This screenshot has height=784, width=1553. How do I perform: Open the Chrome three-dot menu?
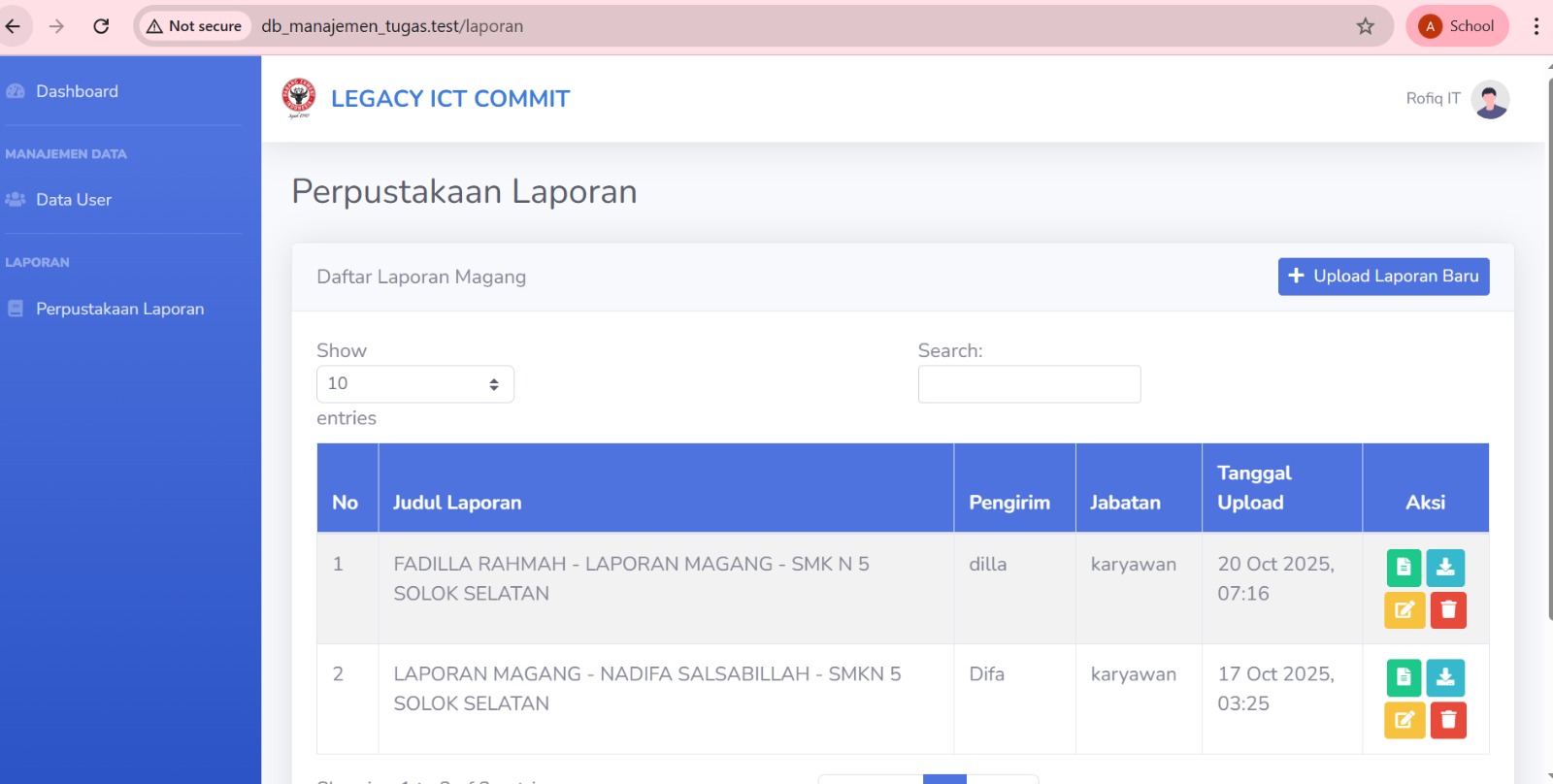(1536, 26)
